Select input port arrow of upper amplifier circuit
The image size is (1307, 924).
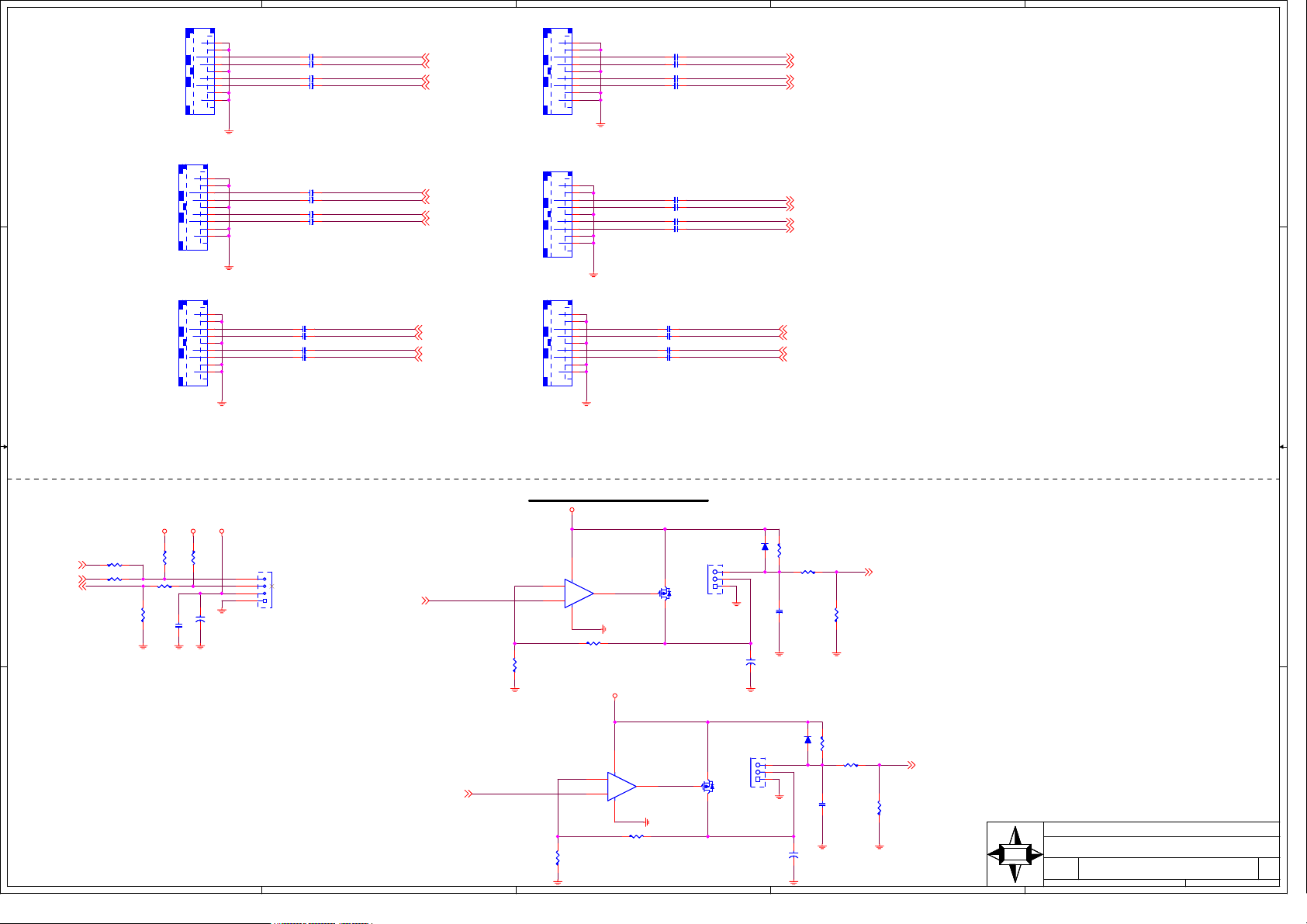click(x=425, y=600)
